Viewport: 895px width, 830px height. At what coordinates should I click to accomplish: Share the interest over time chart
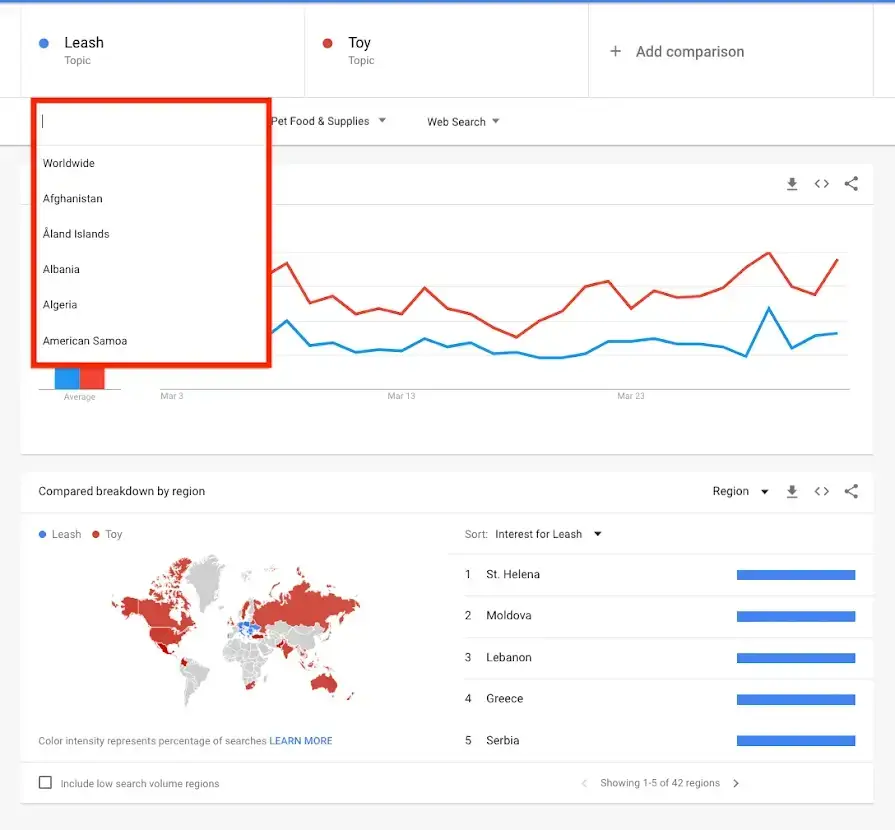(x=852, y=184)
